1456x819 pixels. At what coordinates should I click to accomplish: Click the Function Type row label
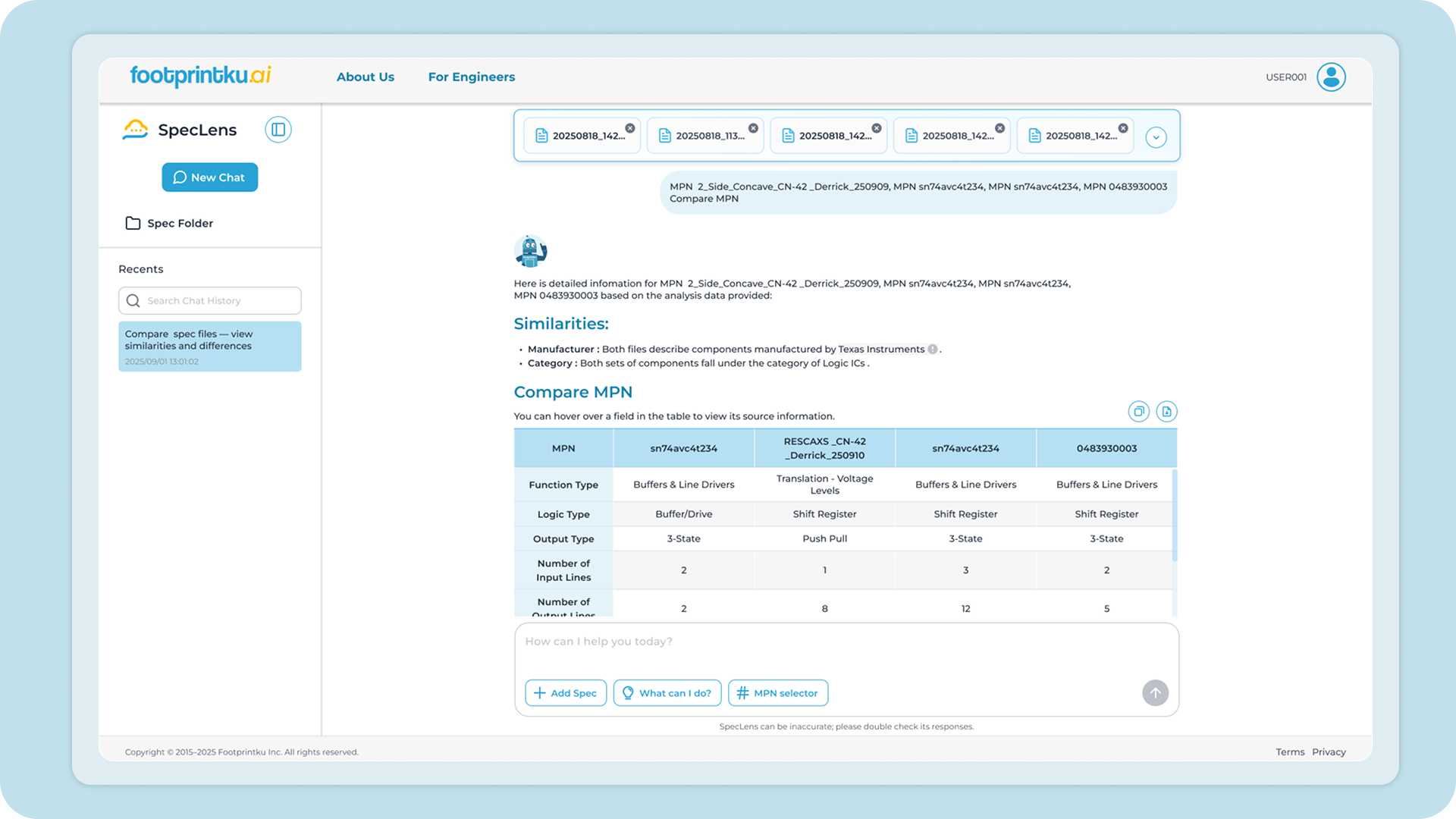click(x=563, y=485)
